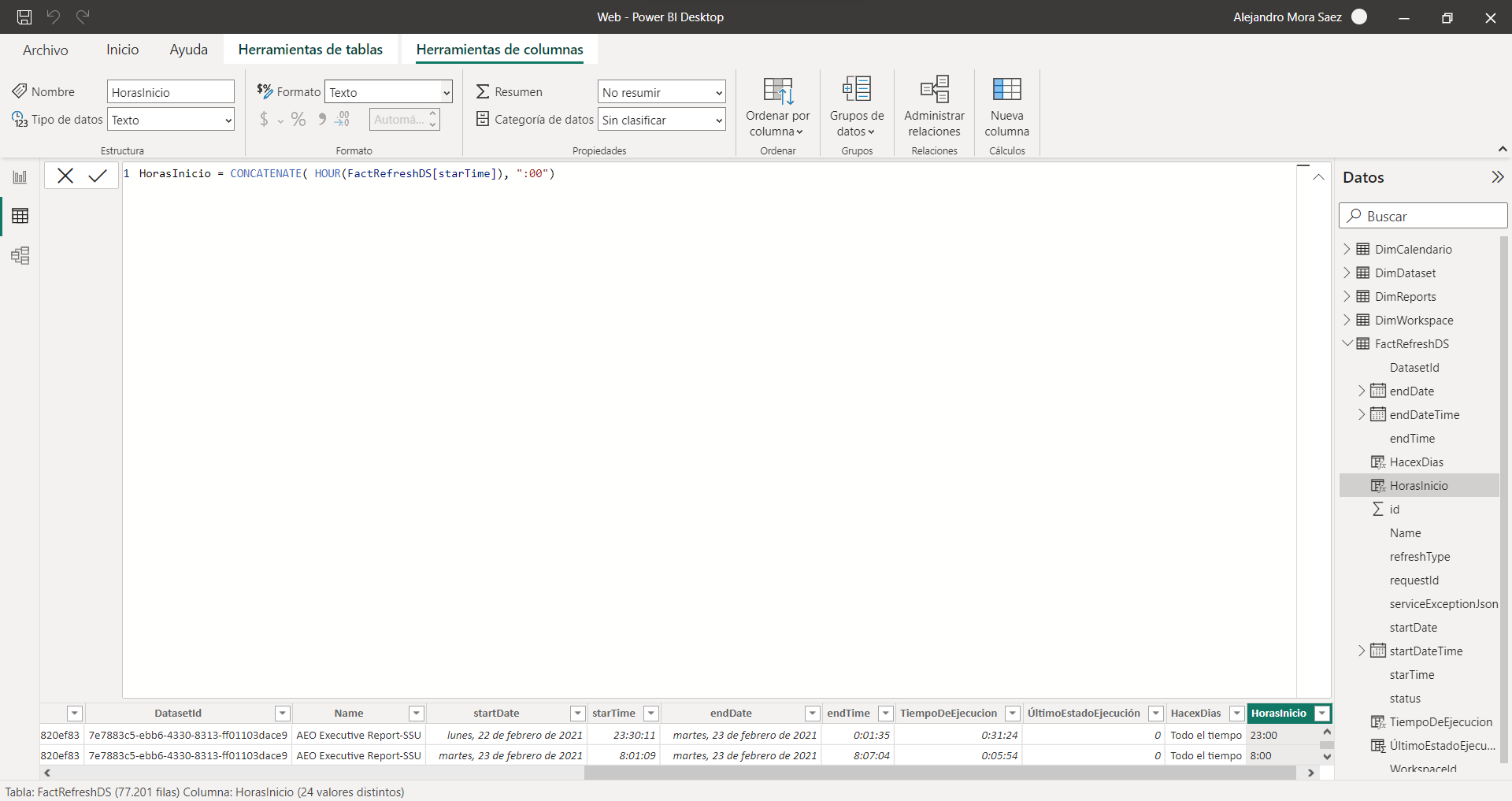Expand the DimCalendario table

pos(1347,249)
